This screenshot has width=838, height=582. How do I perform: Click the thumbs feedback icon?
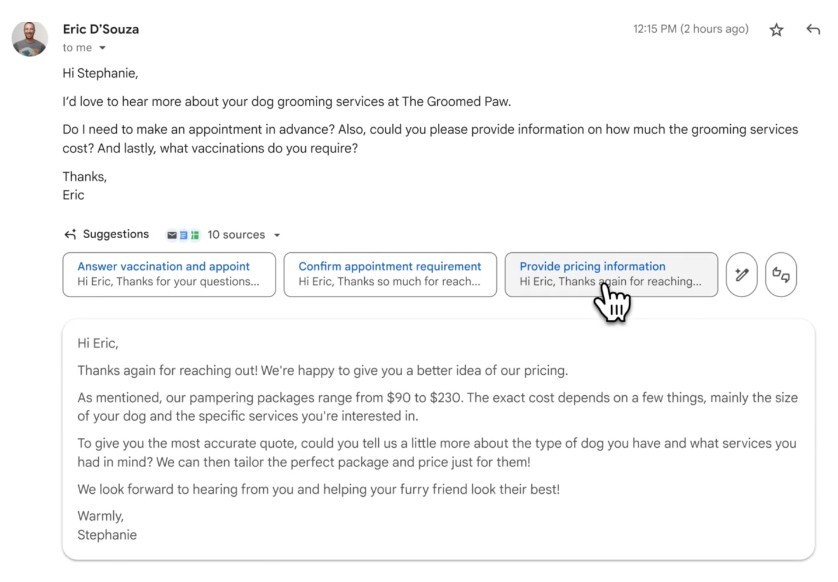781,275
